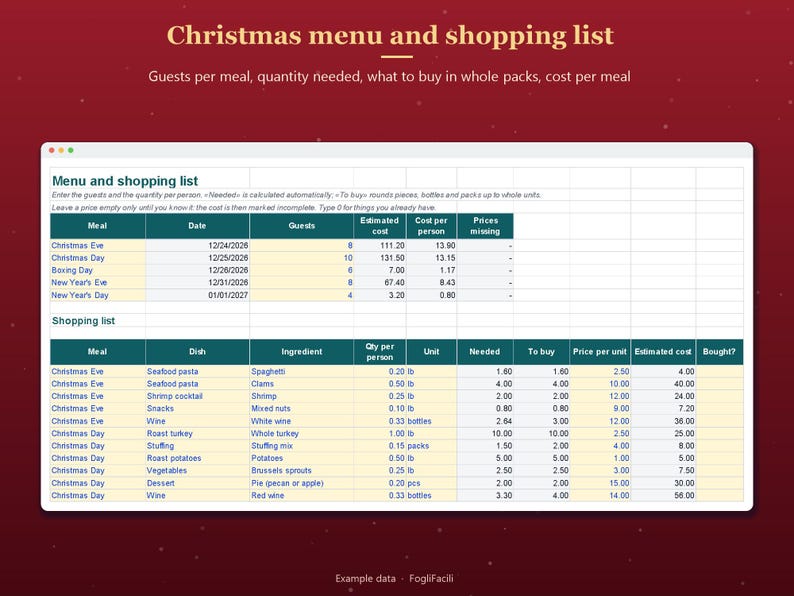Image resolution: width=794 pixels, height=596 pixels.
Task: Click the 'Cost per person' column header
Action: click(431, 226)
